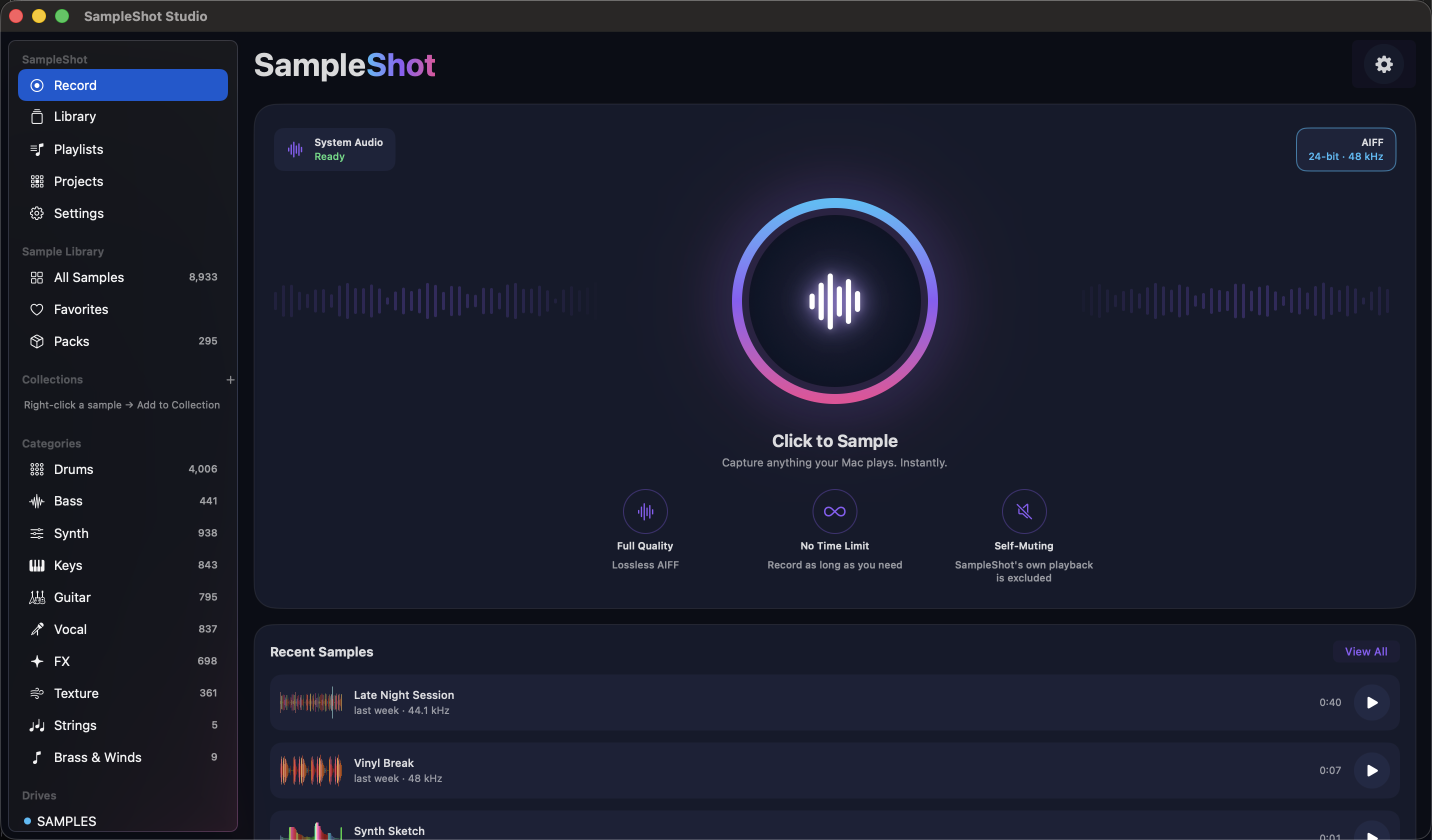The width and height of the screenshot is (1432, 840).
Task: Switch to the Library section
Action: 122,116
